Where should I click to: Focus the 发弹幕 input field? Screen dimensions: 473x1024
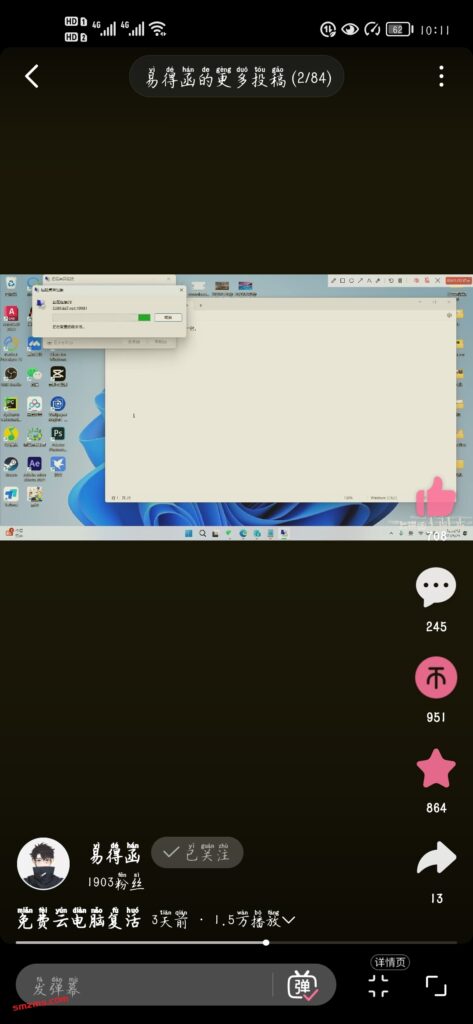[x=144, y=985]
